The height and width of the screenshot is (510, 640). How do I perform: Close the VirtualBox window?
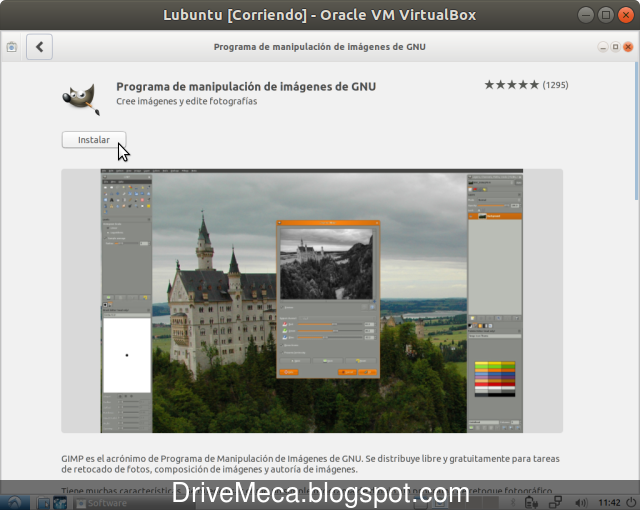click(626, 15)
